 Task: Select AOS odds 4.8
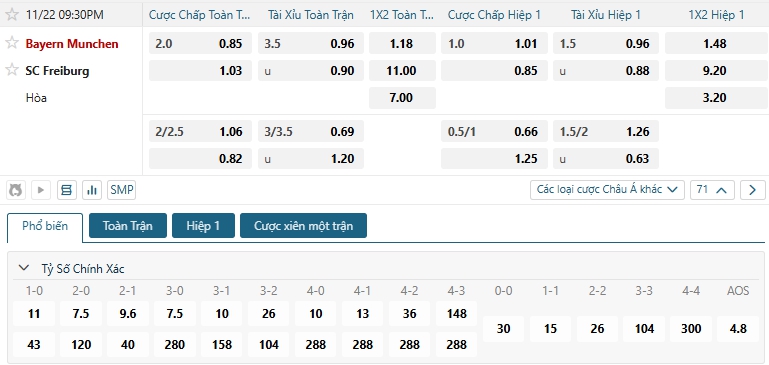[x=738, y=329]
